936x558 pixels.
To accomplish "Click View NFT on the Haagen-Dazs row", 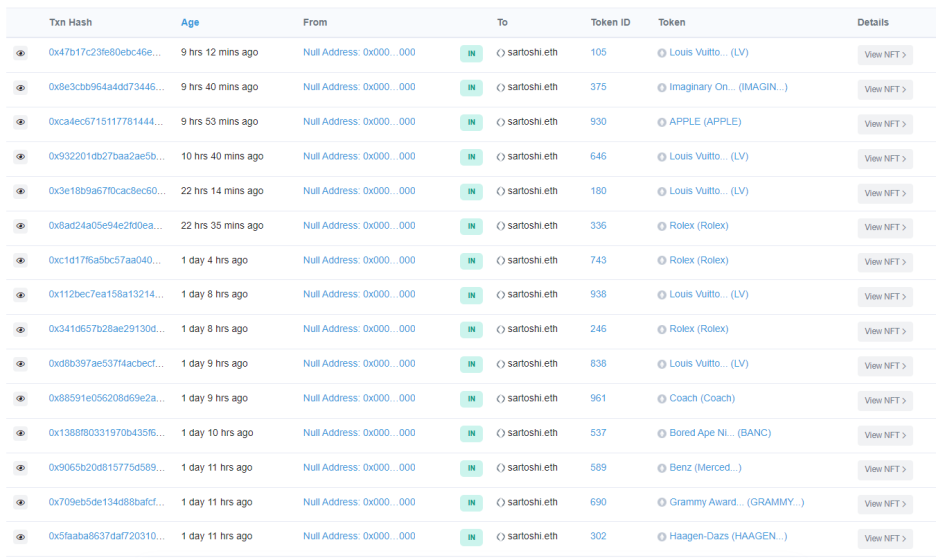I will [885, 538].
